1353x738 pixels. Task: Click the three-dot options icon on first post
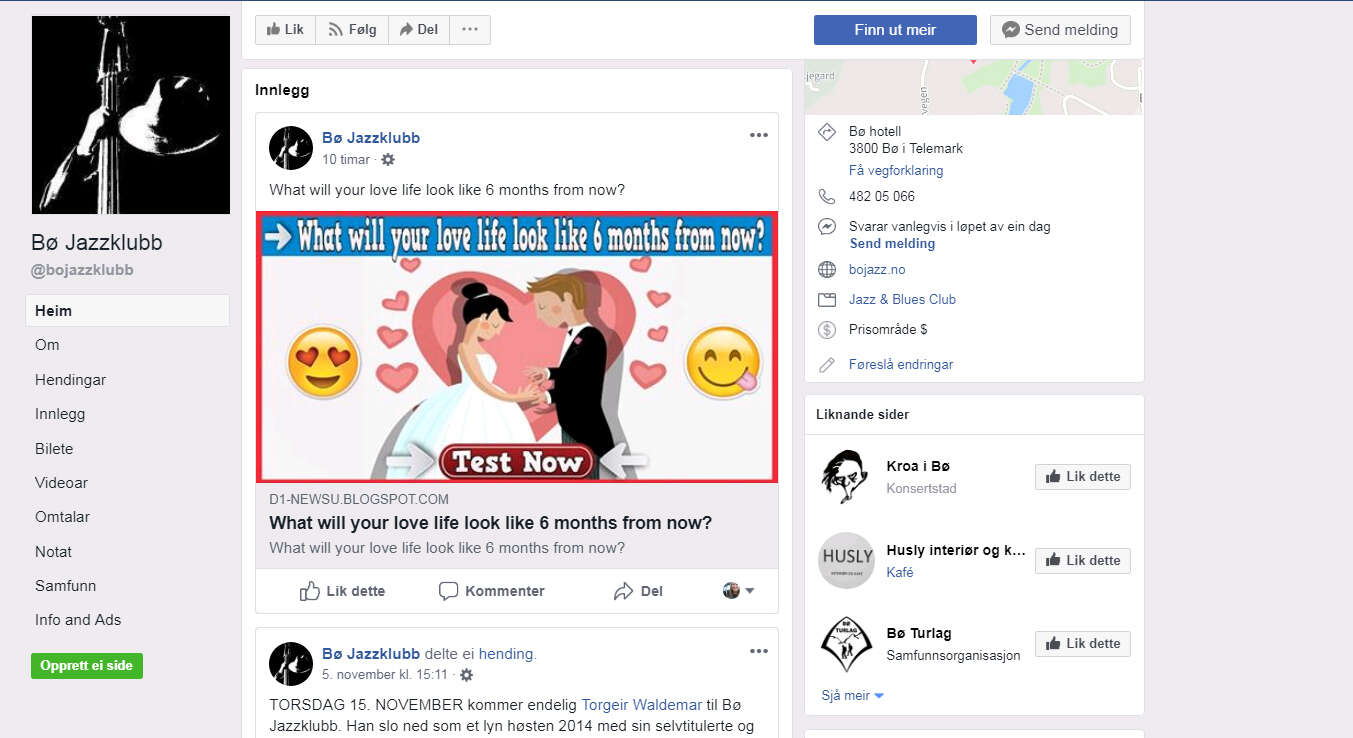click(758, 136)
